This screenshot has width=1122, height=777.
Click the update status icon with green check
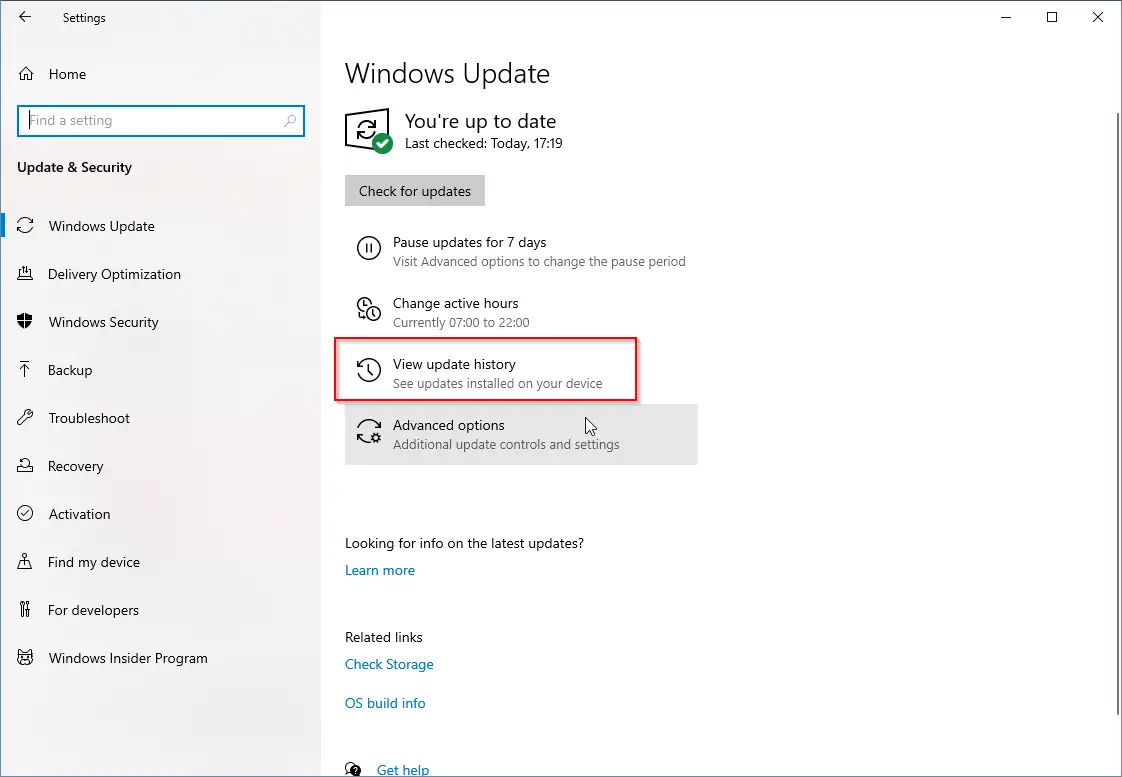click(369, 130)
